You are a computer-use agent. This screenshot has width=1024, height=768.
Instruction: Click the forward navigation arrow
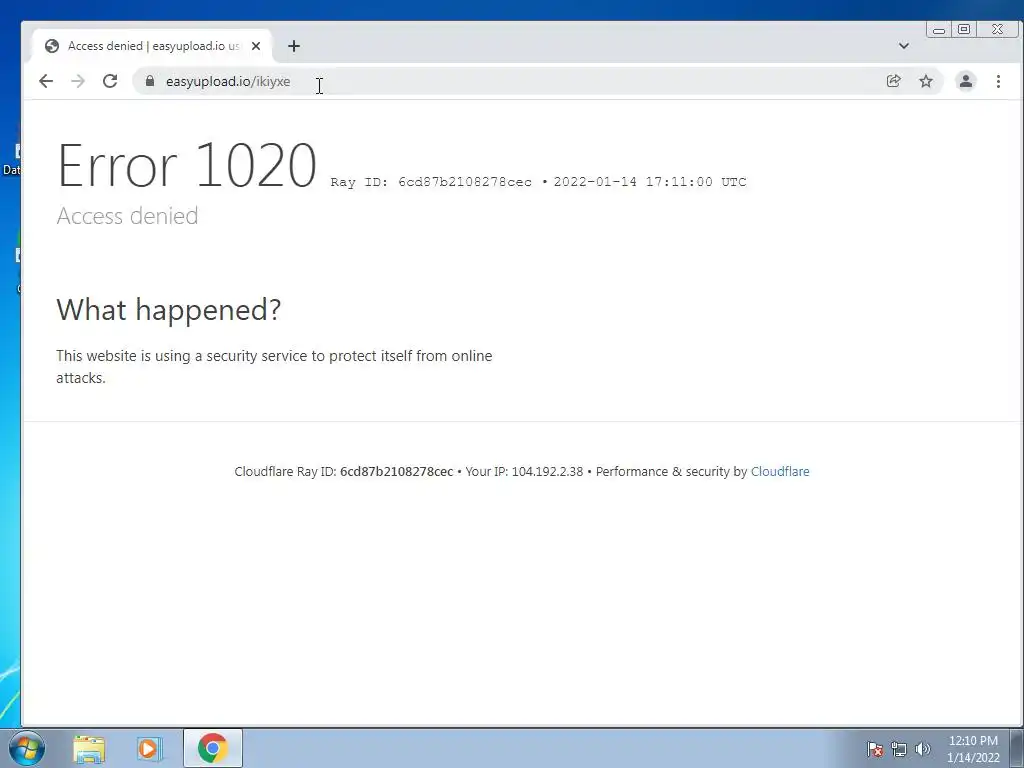[x=78, y=81]
